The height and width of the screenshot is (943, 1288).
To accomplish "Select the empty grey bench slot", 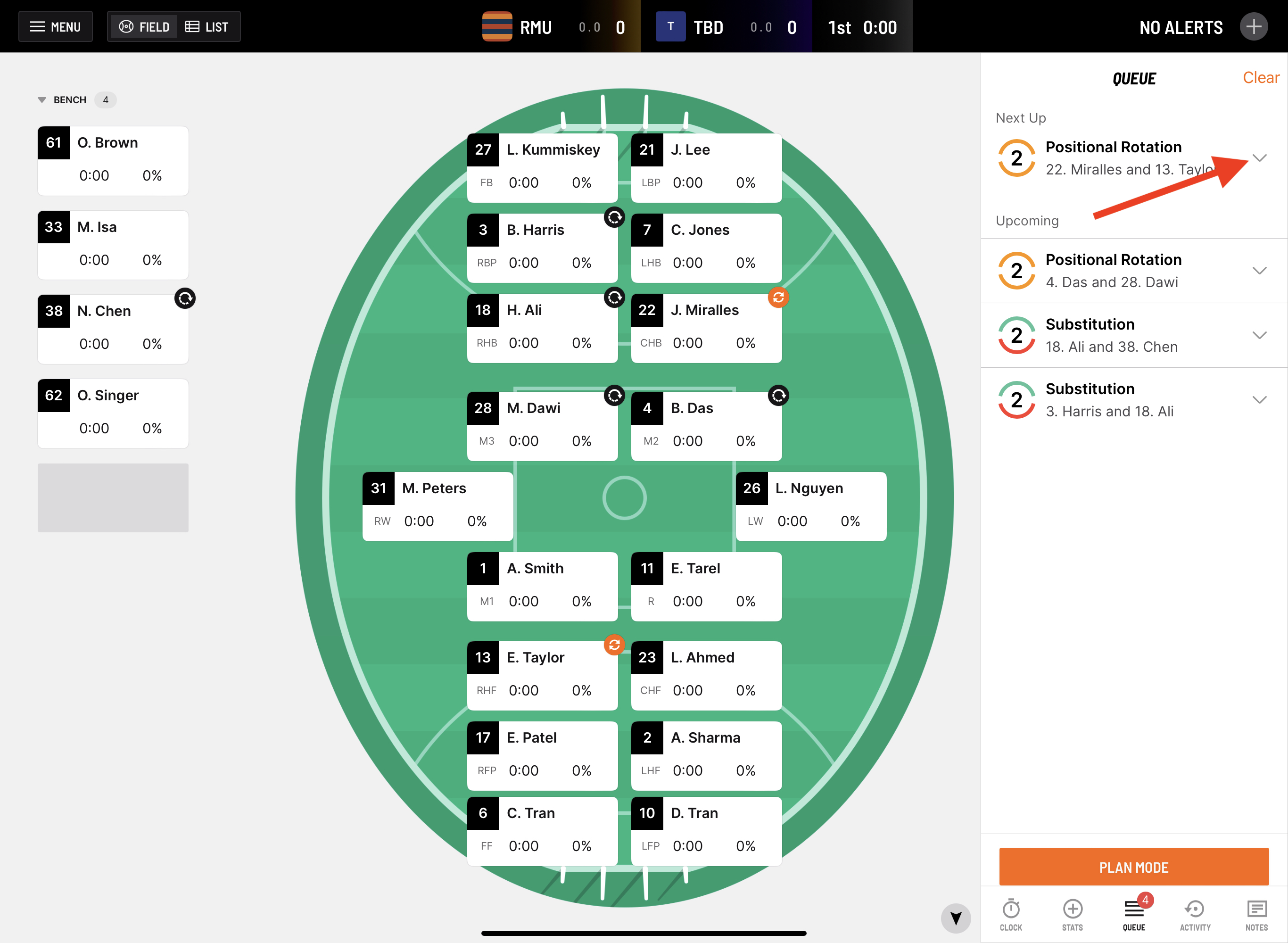I will click(113, 498).
